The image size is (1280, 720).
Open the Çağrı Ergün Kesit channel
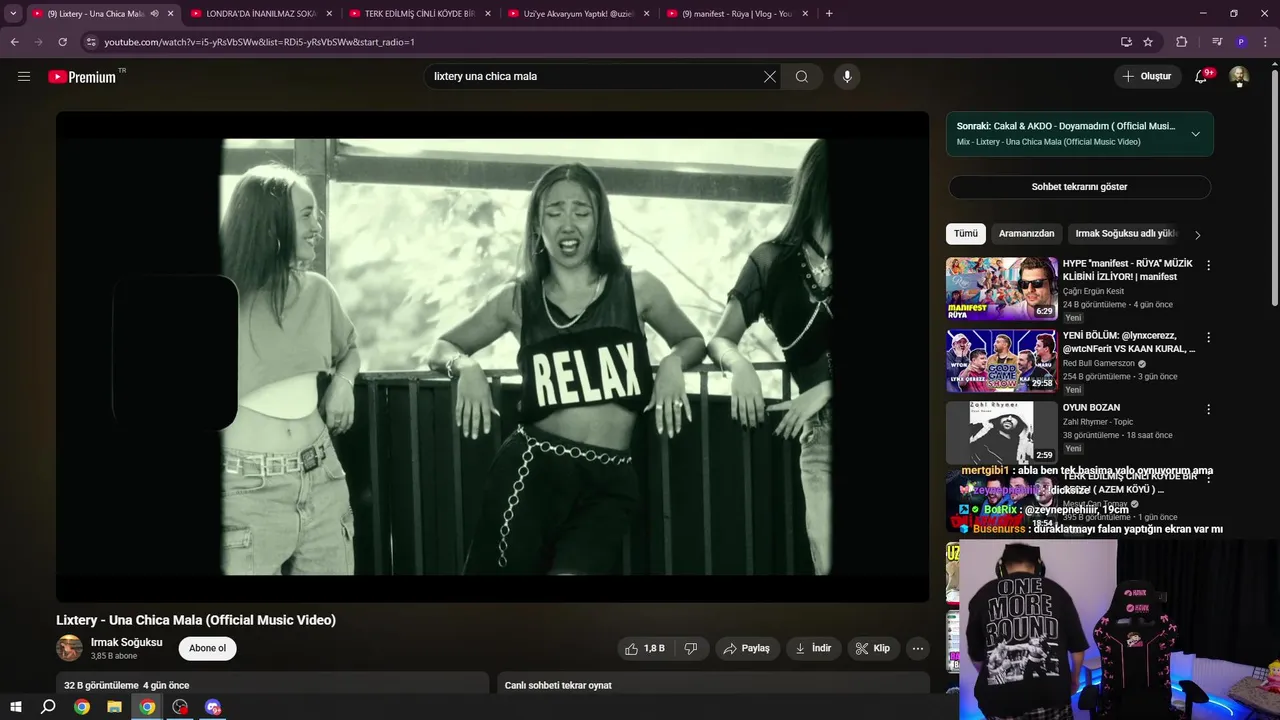1093,292
